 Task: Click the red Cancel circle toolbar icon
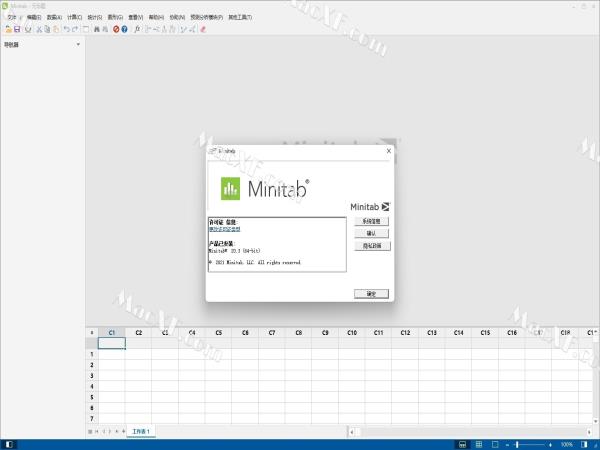116,29
